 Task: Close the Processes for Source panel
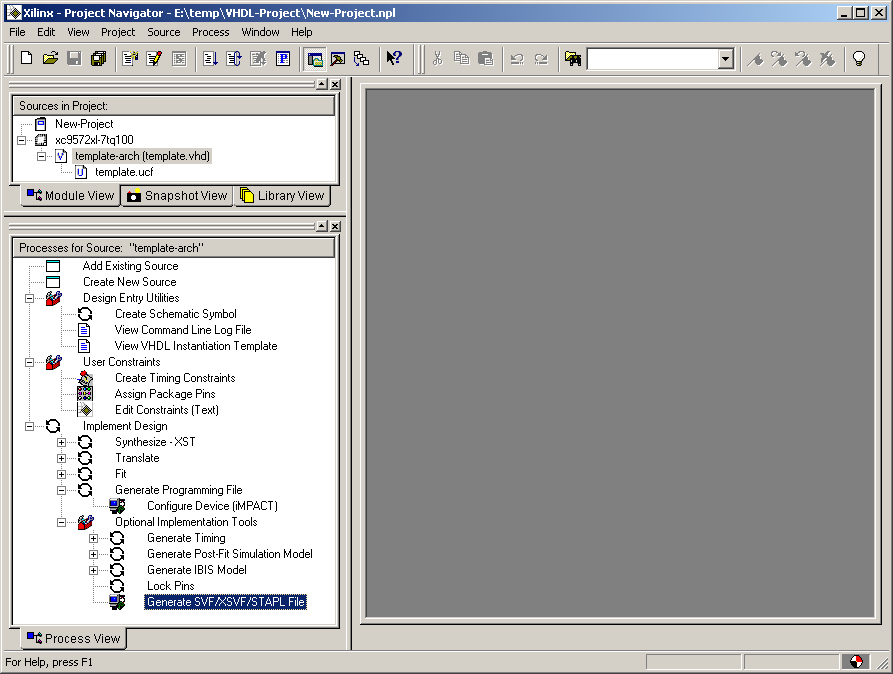pos(335,226)
